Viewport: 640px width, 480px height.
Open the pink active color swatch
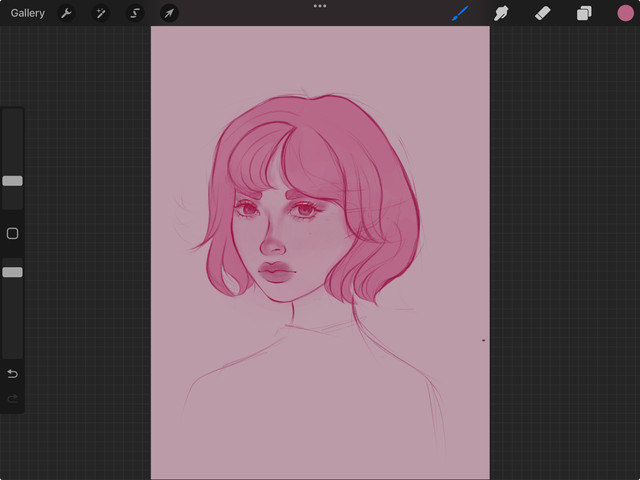[625, 13]
